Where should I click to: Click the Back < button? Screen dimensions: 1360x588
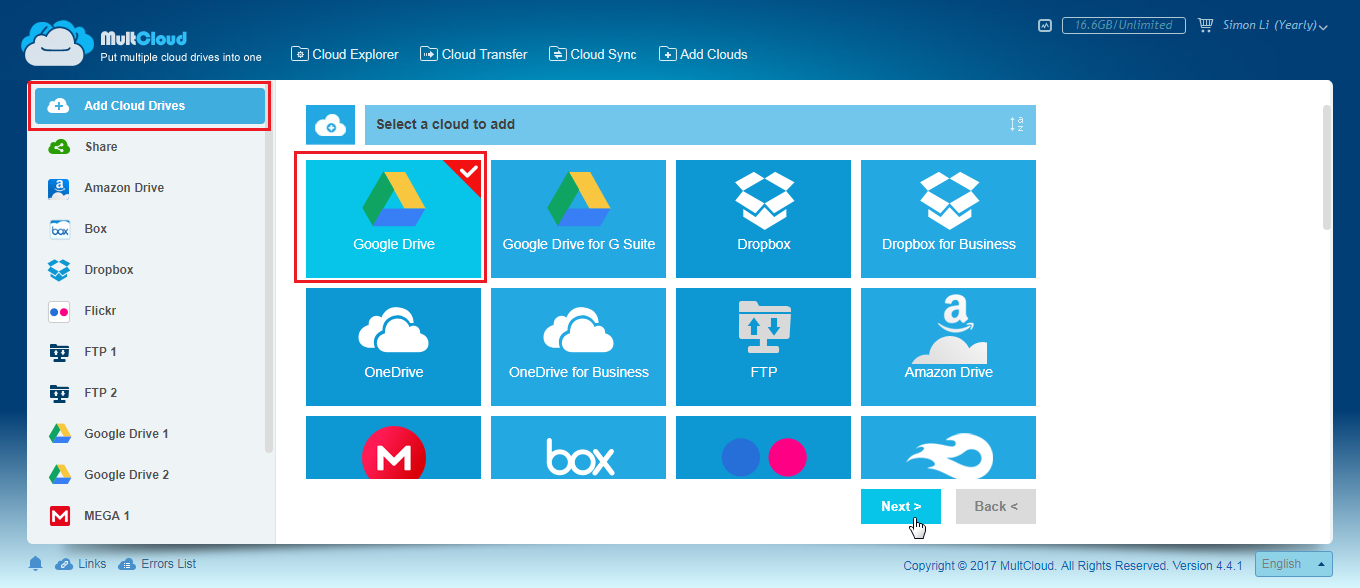click(995, 506)
